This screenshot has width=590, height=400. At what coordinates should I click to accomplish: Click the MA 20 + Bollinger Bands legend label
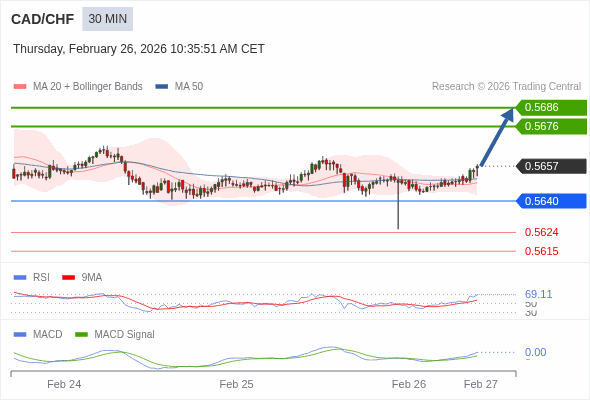tap(88, 87)
